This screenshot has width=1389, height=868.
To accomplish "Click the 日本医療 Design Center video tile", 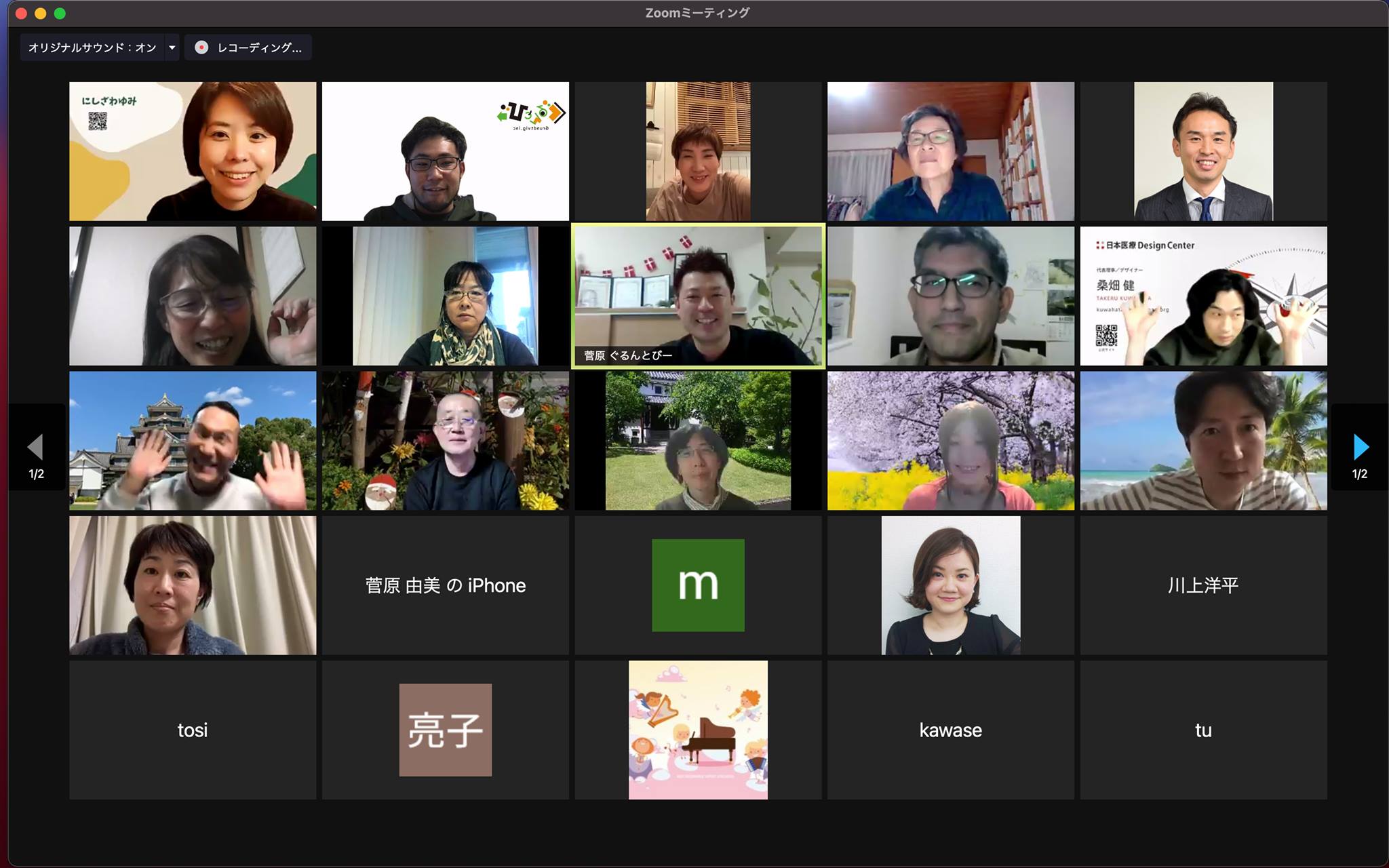I will pos(1203,296).
